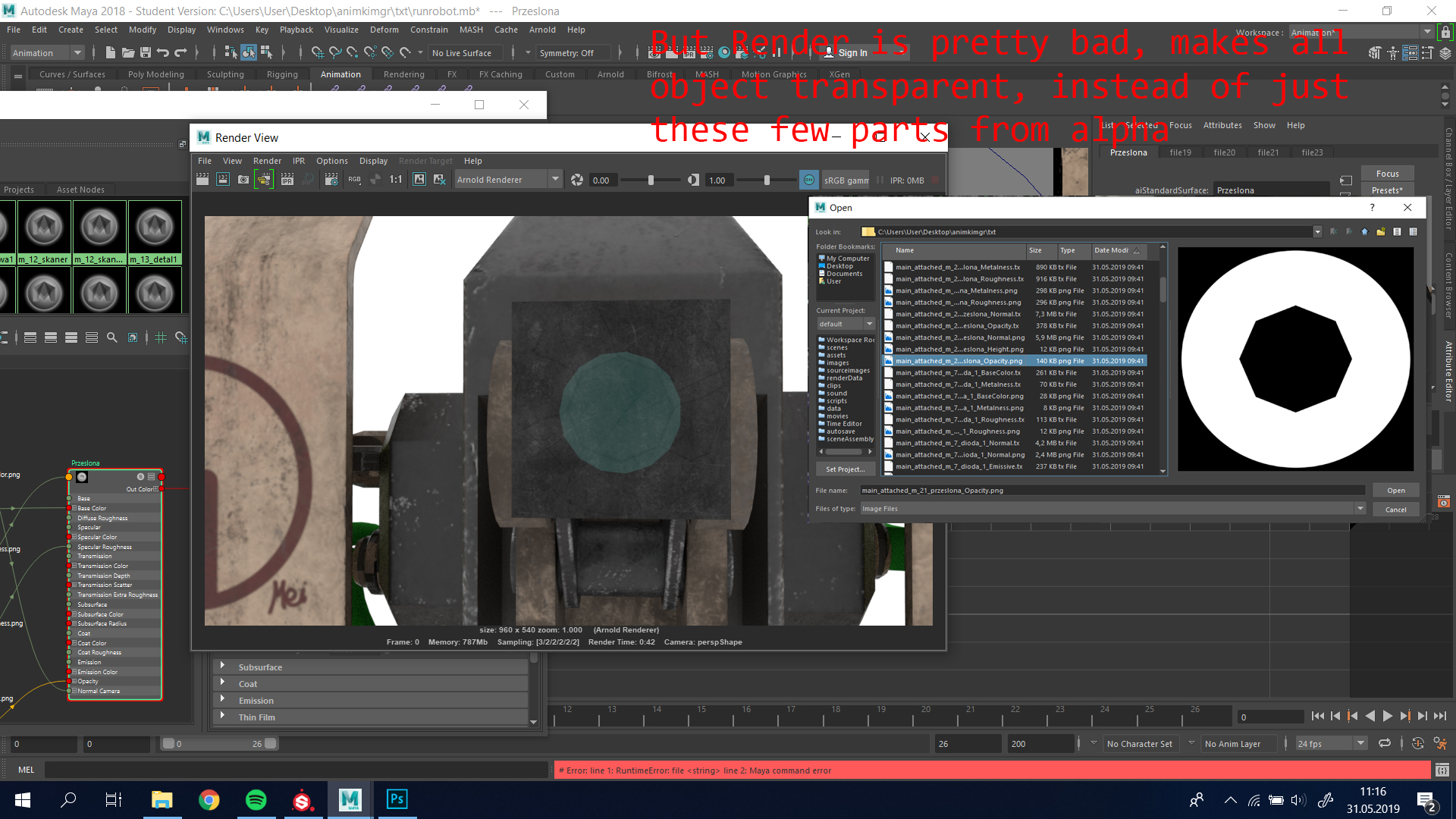Image resolution: width=1456 pixels, height=819 pixels.
Task: Open Files of type dropdown
Action: point(1112,508)
